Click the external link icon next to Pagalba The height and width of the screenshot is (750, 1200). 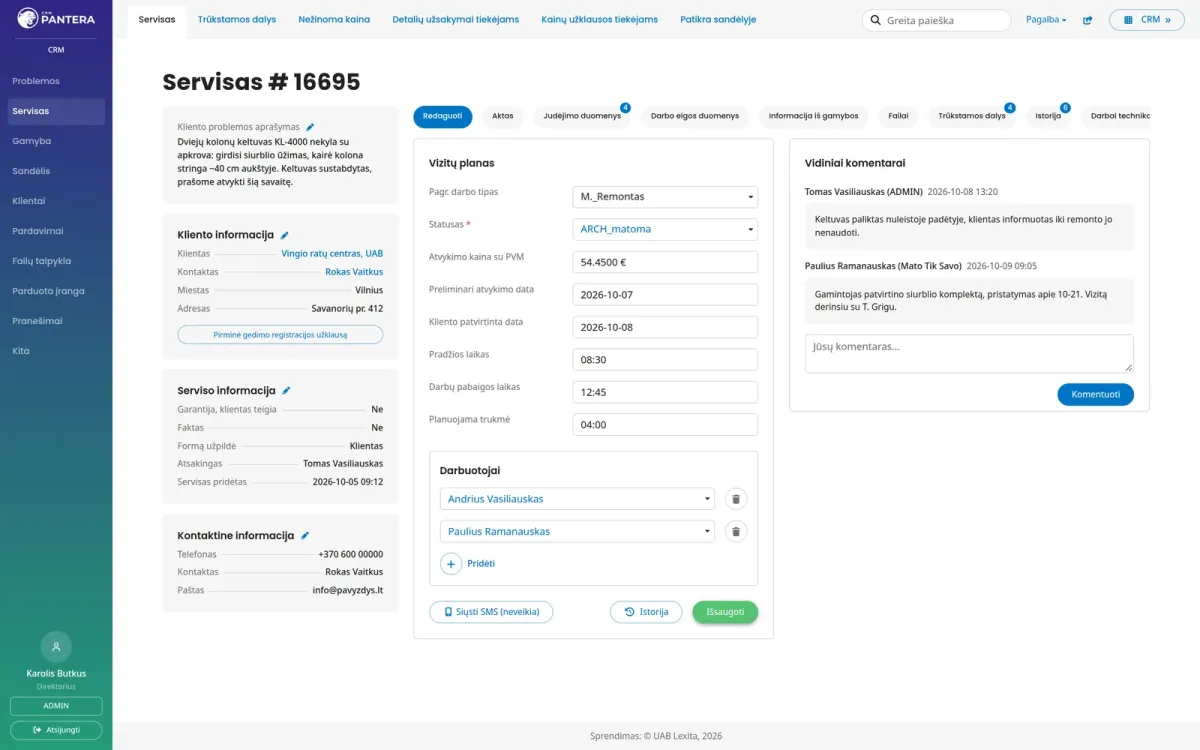click(x=1088, y=20)
